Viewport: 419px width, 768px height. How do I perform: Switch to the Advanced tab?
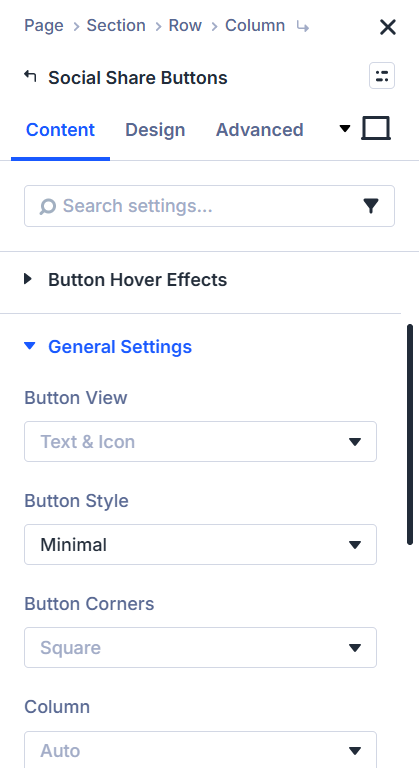click(260, 130)
